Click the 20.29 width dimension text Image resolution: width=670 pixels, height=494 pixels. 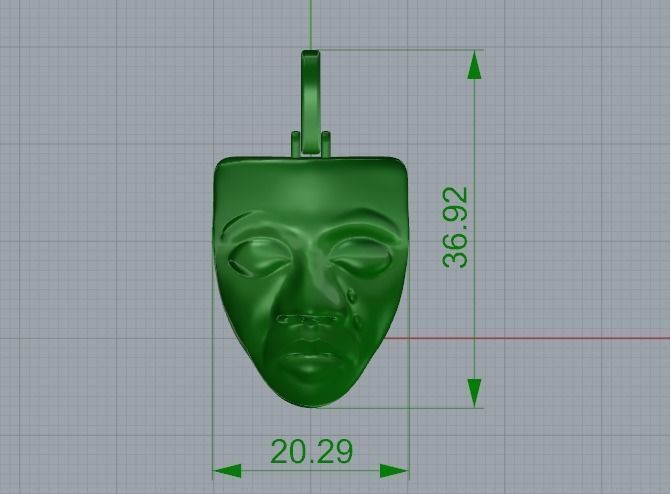tap(312, 452)
